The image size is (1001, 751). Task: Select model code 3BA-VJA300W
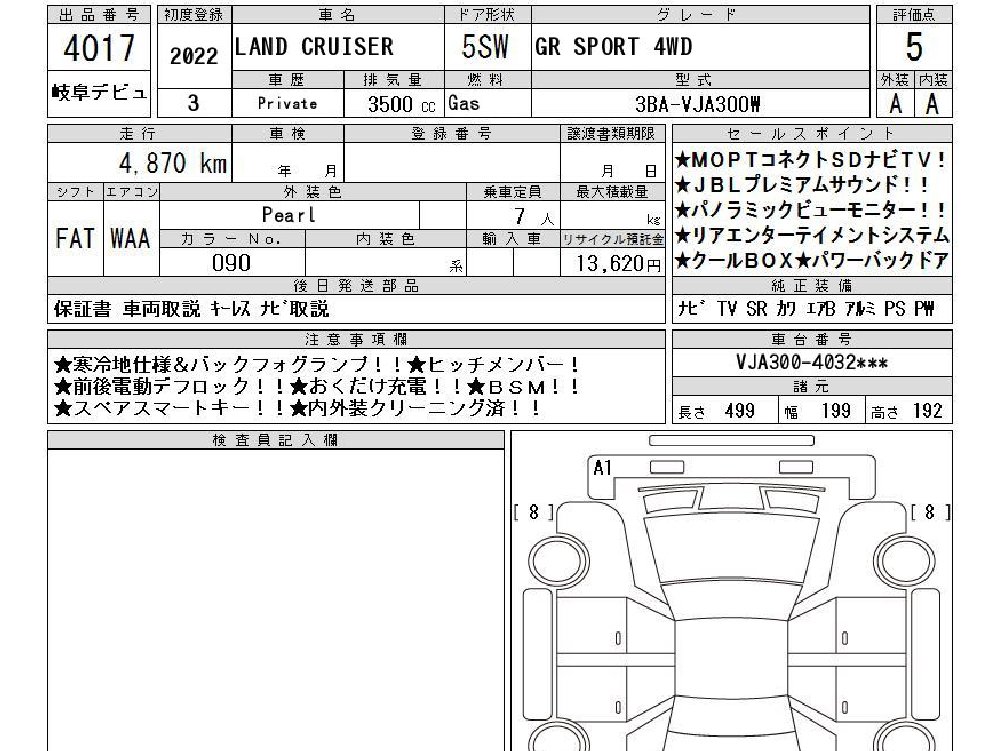coord(698,104)
